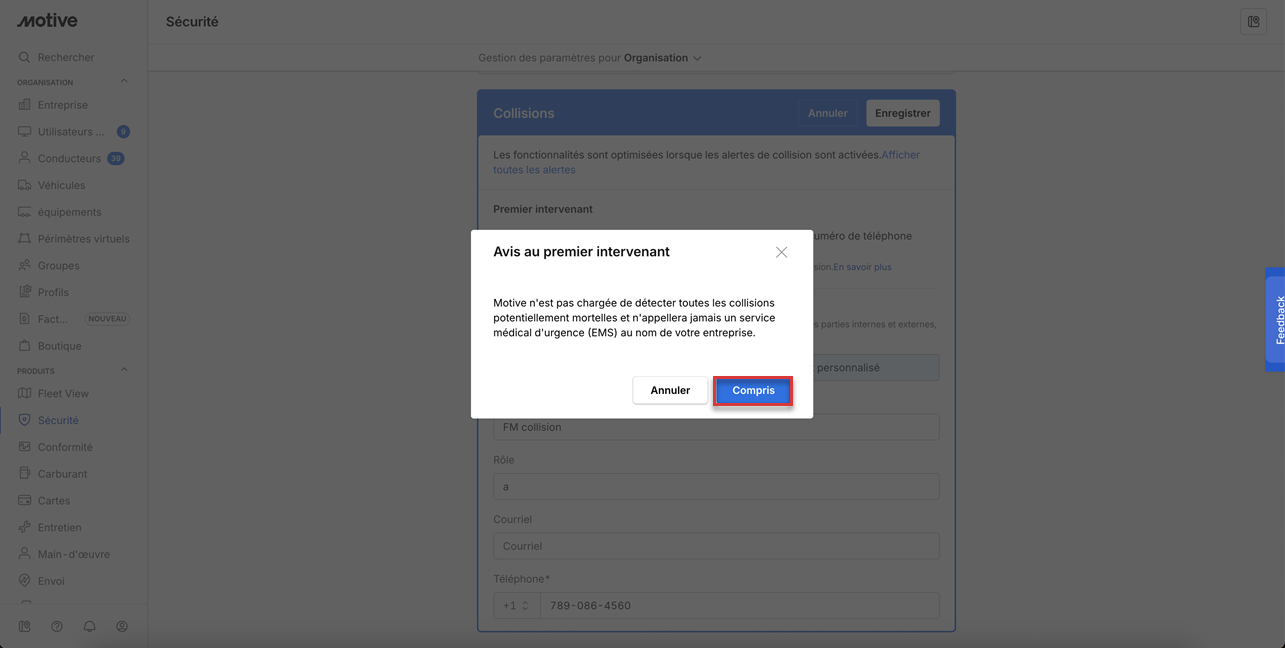The height and width of the screenshot is (648, 1285).
Task: Select Sécurité in the sidebar menu
Action: [x=58, y=420]
